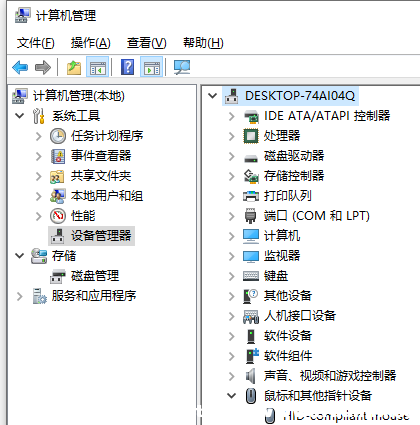This screenshot has width=420, height=425.
Task: Collapse the 鼠标和其他指针设备 category
Action: coord(231,396)
